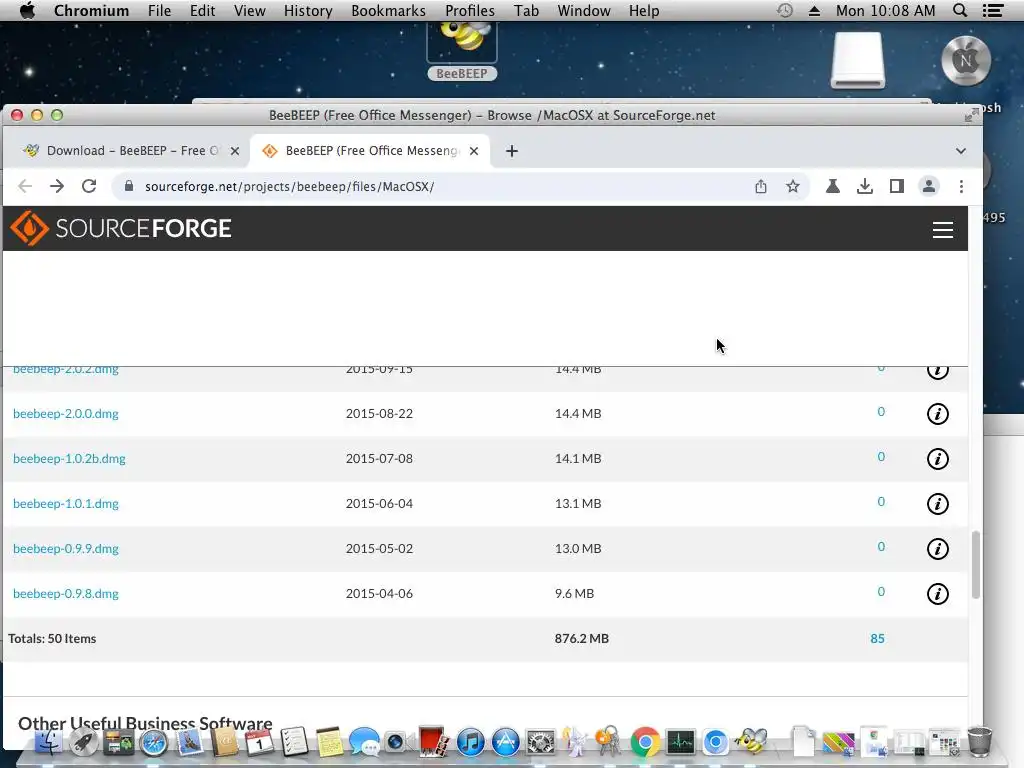
Task: Open the Tab menu
Action: tap(526, 10)
